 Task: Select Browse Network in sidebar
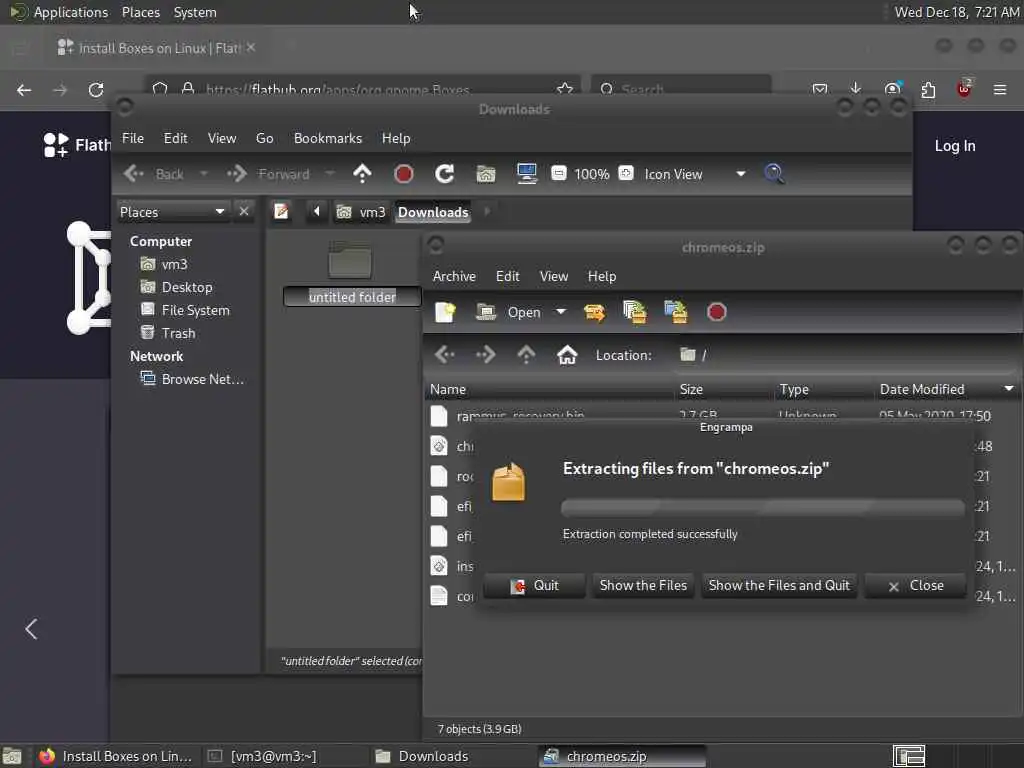(x=202, y=379)
